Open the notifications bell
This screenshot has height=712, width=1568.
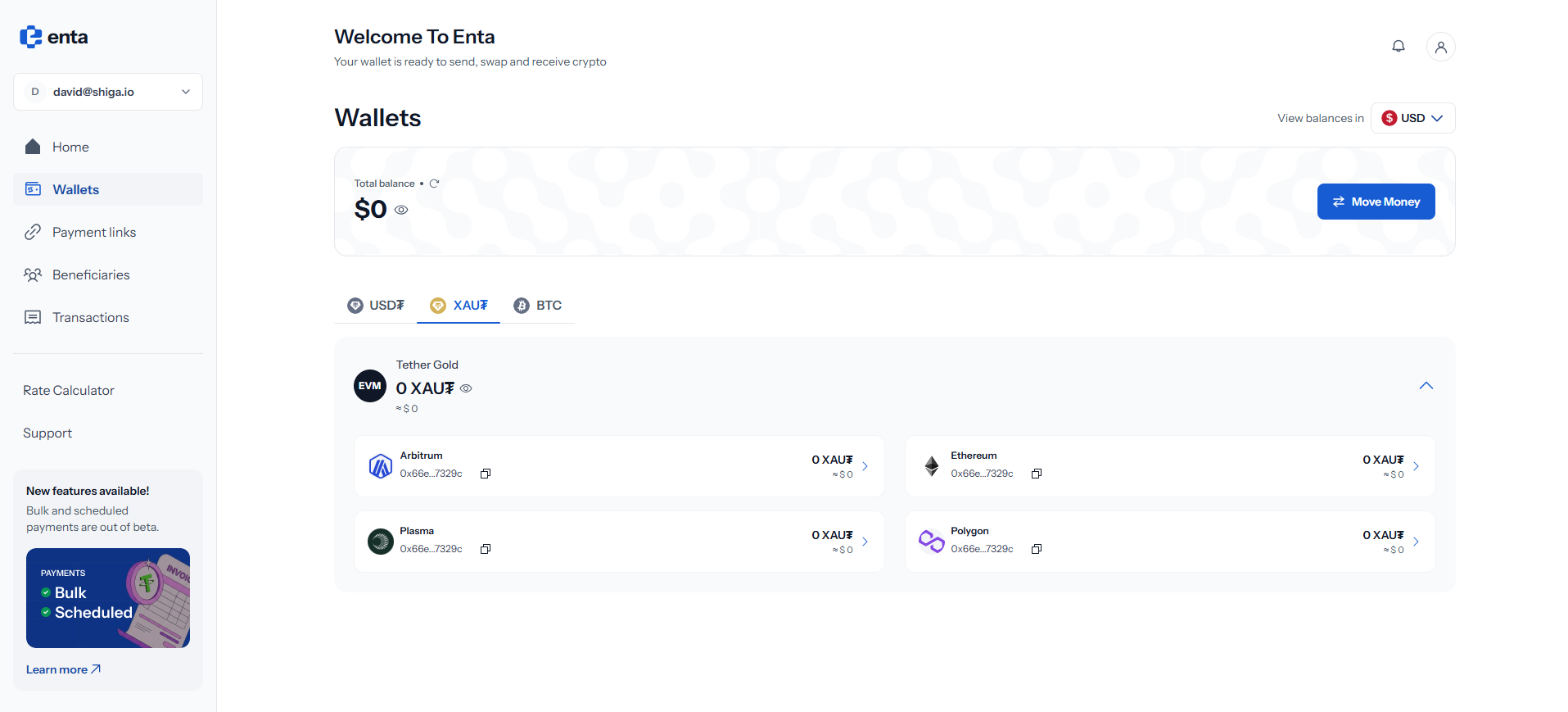point(1399,47)
